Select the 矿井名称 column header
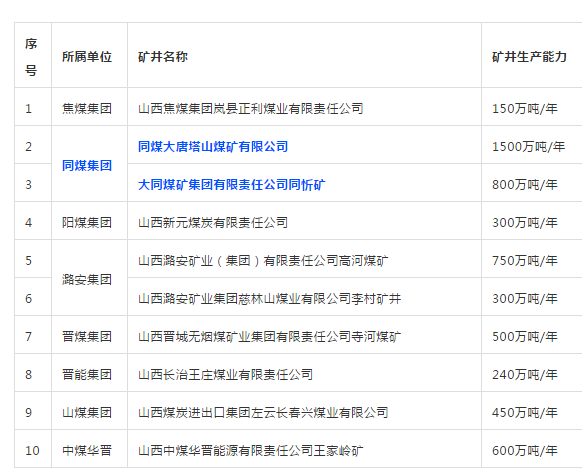The width and height of the screenshot is (582, 475). click(304, 55)
